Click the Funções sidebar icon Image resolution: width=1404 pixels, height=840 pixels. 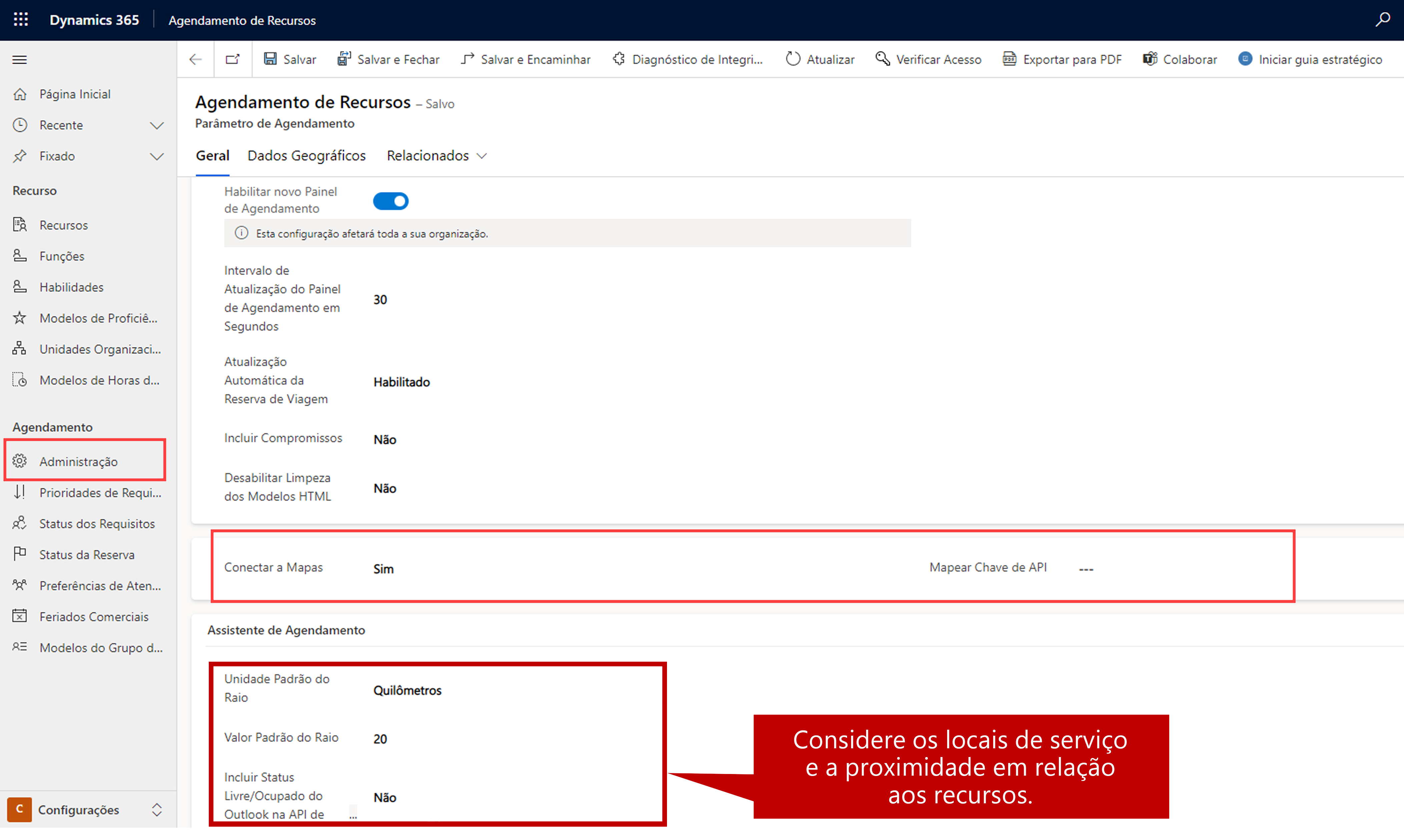point(20,256)
